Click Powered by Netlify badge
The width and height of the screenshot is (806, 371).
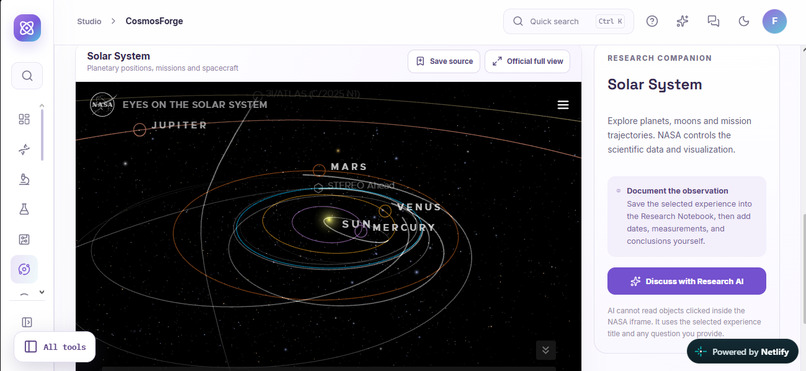(742, 352)
